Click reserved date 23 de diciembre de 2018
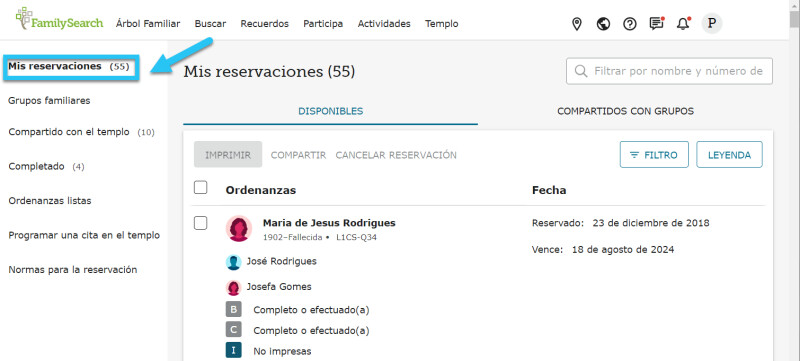Screen dimensions: 800x361 [651, 223]
